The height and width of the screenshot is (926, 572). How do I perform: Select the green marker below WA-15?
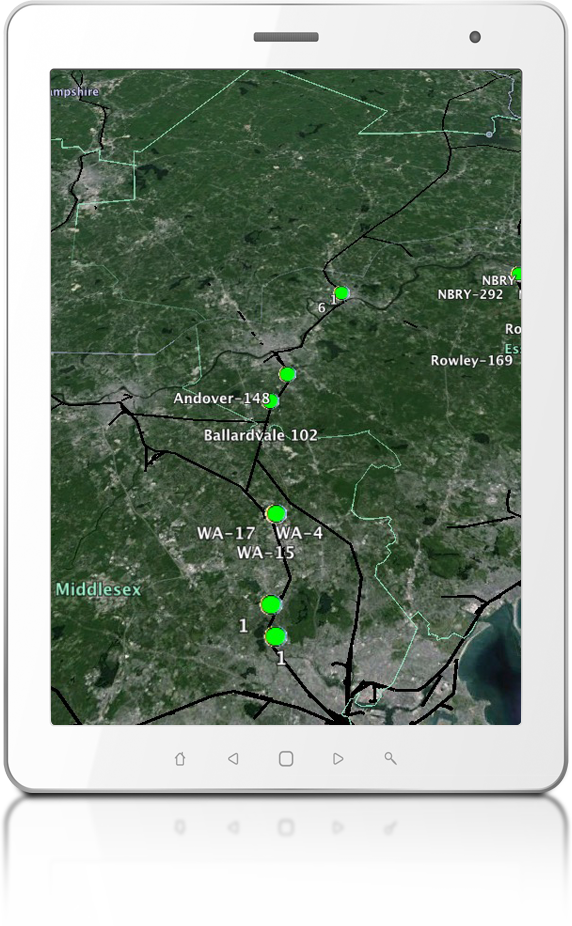coord(271,605)
